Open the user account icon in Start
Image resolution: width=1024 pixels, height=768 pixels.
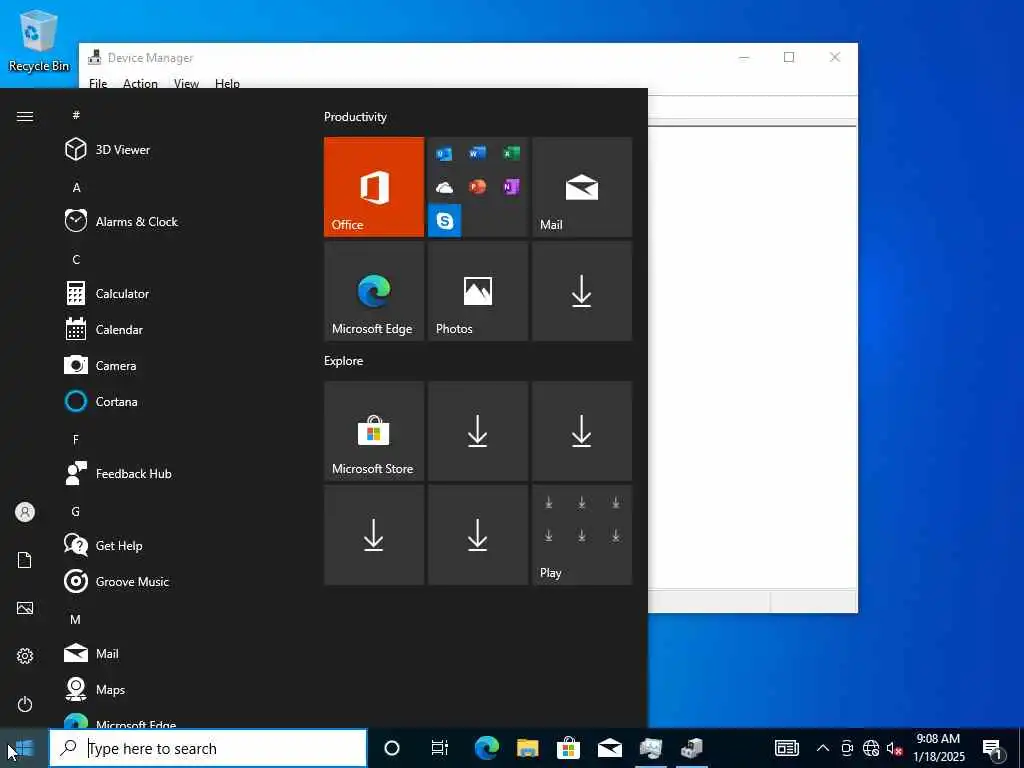click(x=25, y=512)
